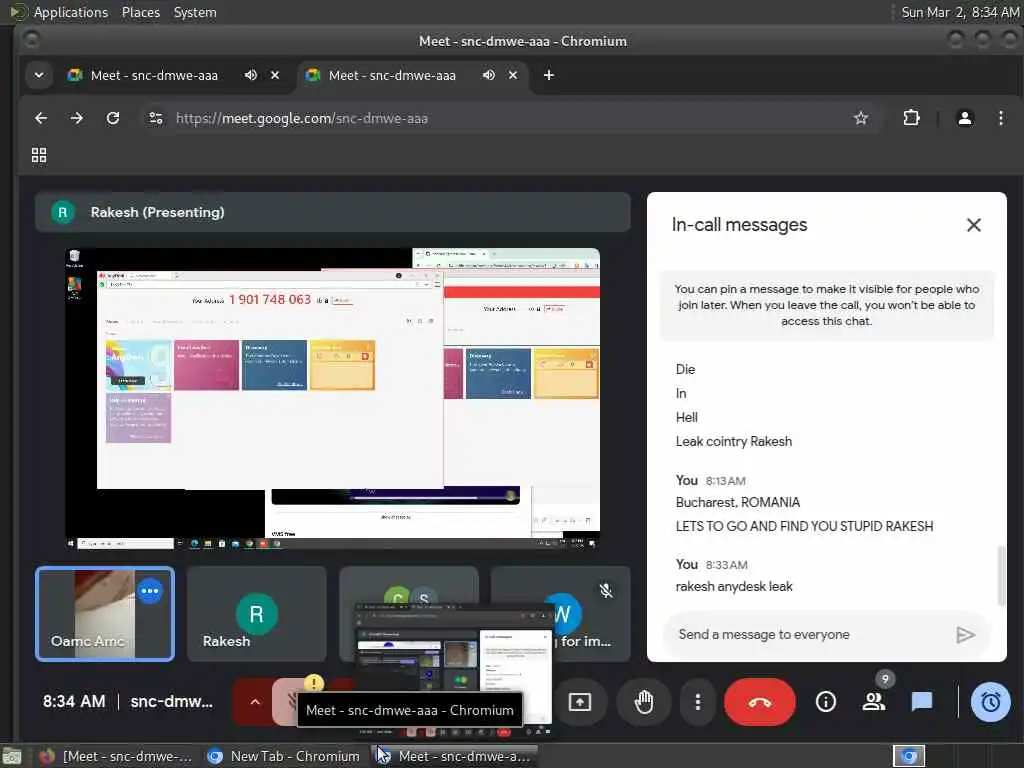This screenshot has height=768, width=1024.
Task: Expand the tab search dropdown
Action: click(39, 75)
